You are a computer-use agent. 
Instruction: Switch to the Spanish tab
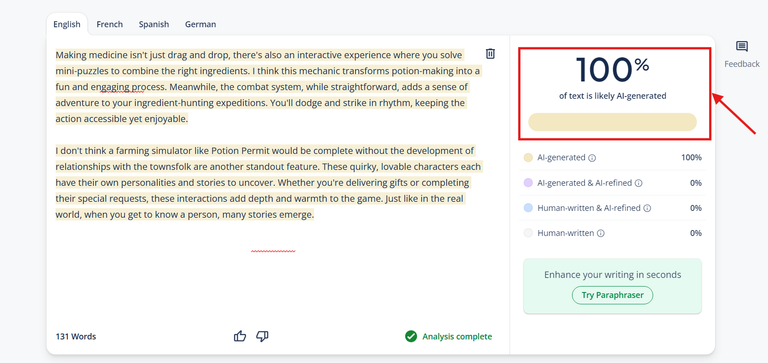pos(154,24)
